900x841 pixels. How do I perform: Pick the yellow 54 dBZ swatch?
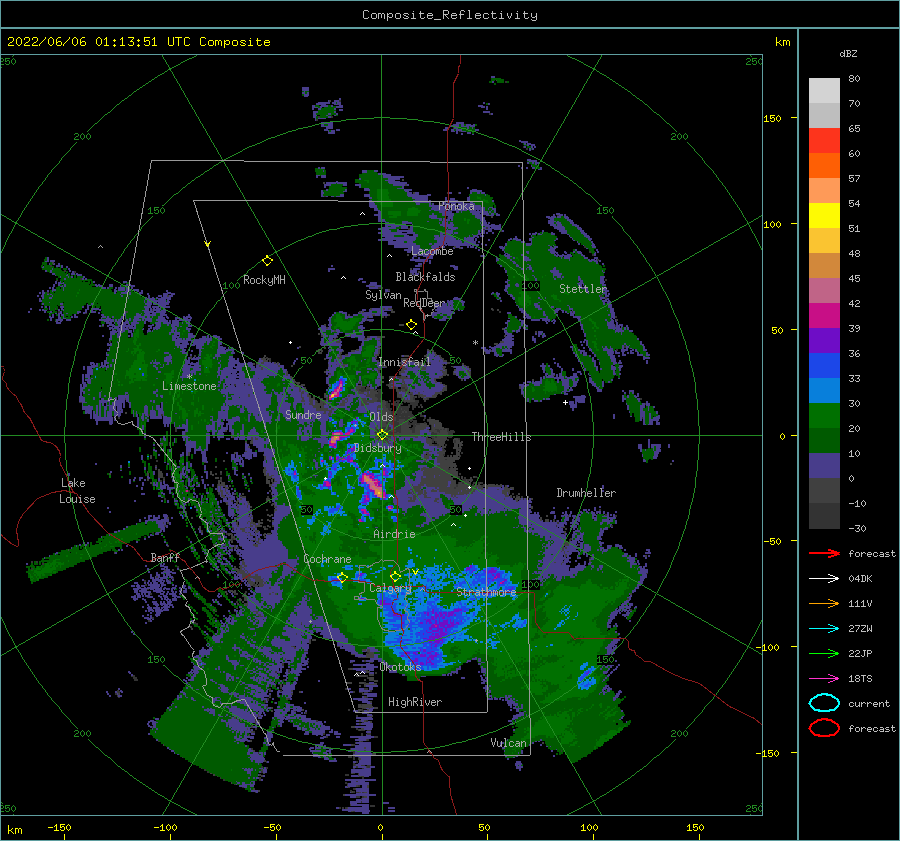coord(824,215)
